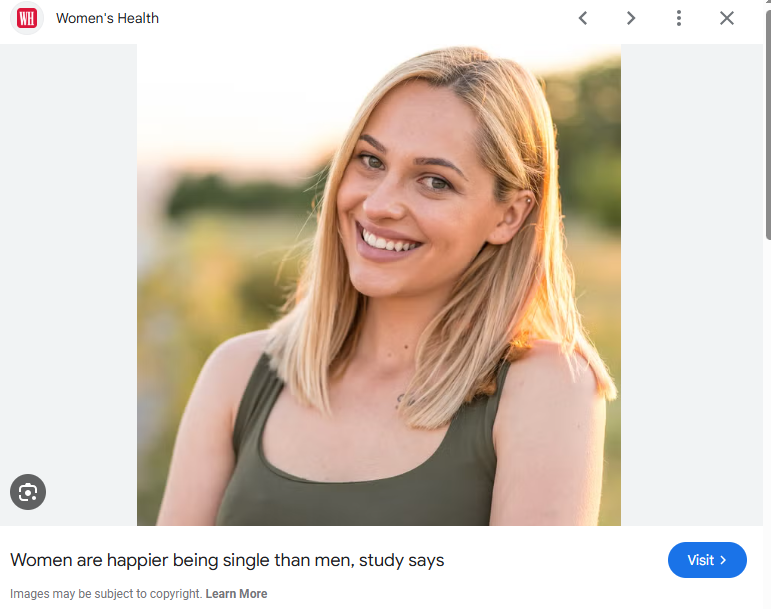This screenshot has width=771, height=609.
Task: Go to the previous image
Action: point(583,18)
